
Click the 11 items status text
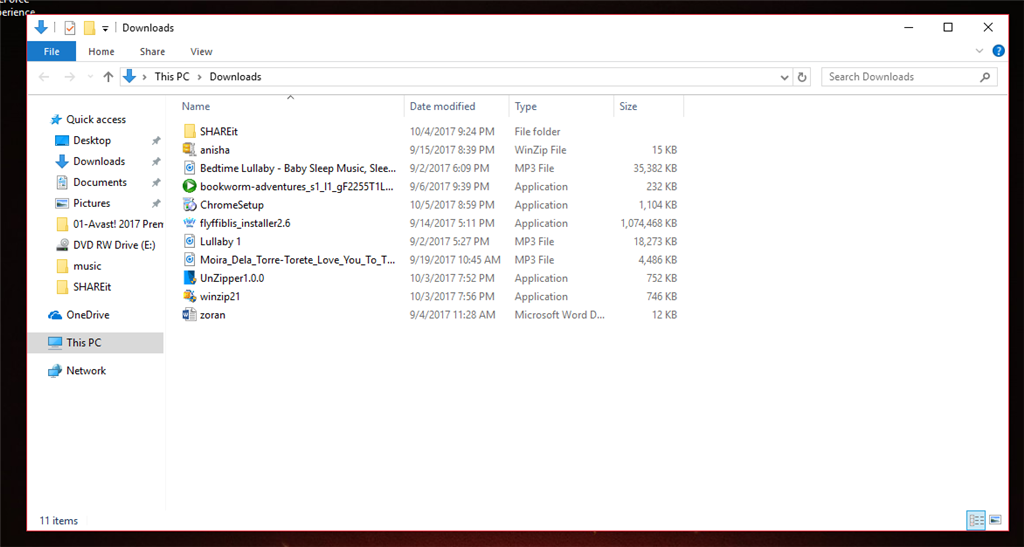coord(58,520)
